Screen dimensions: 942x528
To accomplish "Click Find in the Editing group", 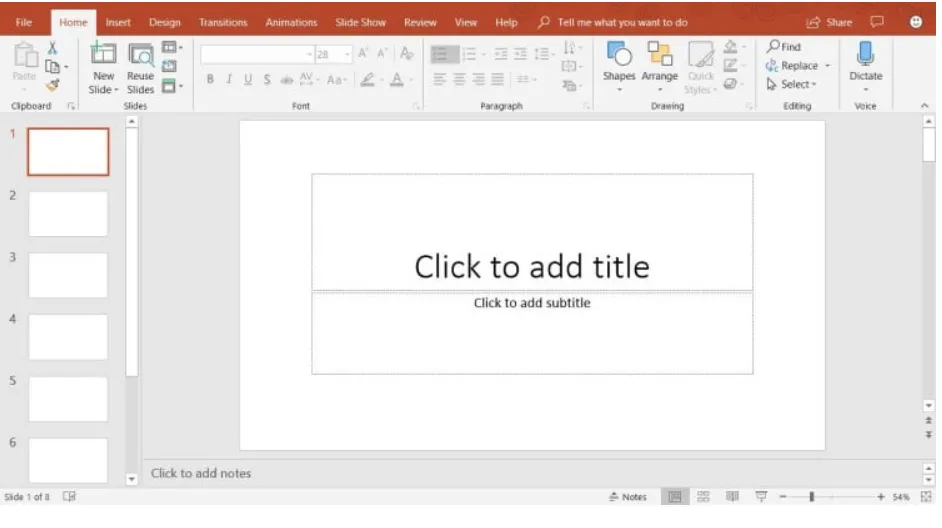I will (x=784, y=47).
